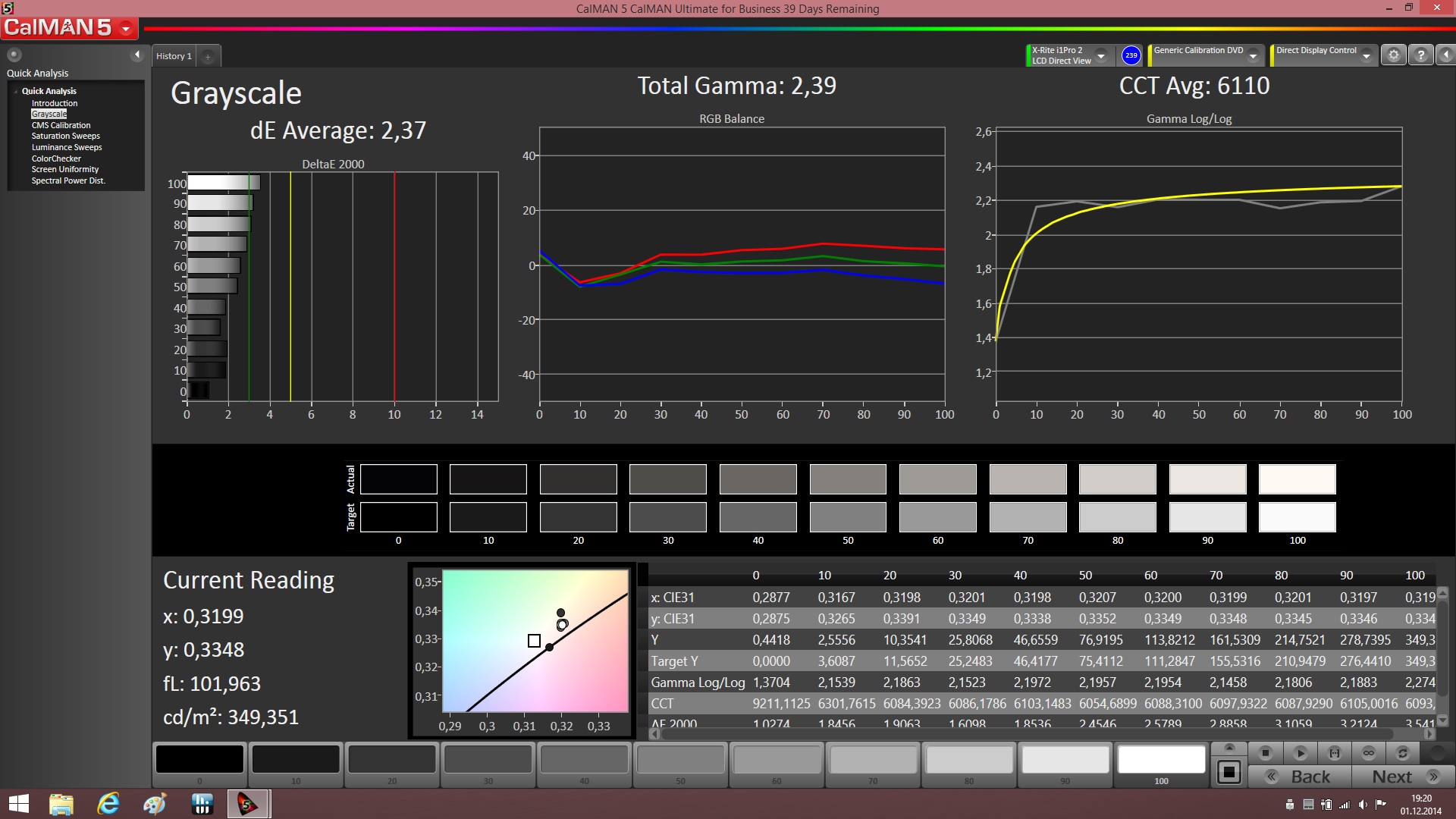Viewport: 1456px width, 819px height.
Task: Launch Internet Explorer from the taskbar
Action: click(108, 803)
